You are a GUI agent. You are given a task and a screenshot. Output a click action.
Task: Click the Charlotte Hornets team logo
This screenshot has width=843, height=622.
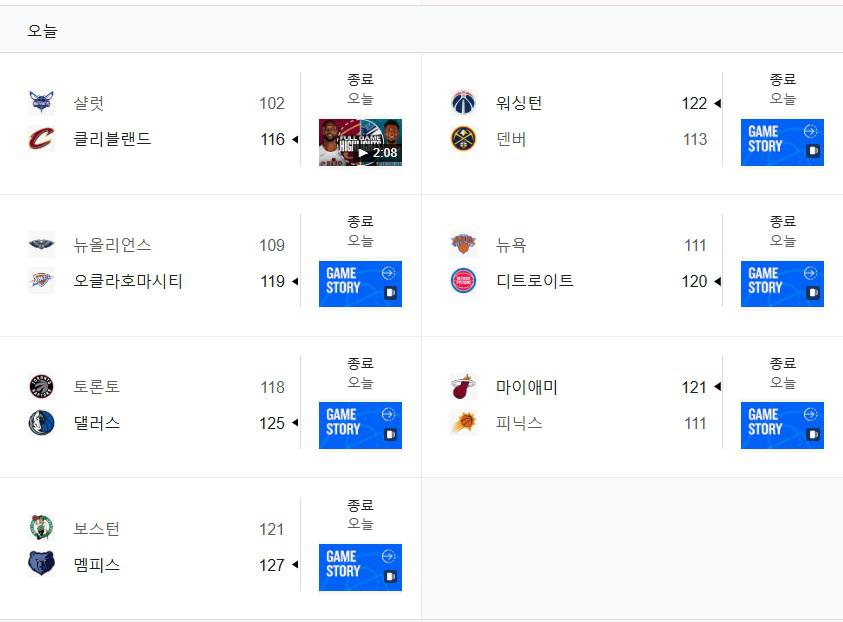tap(41, 102)
